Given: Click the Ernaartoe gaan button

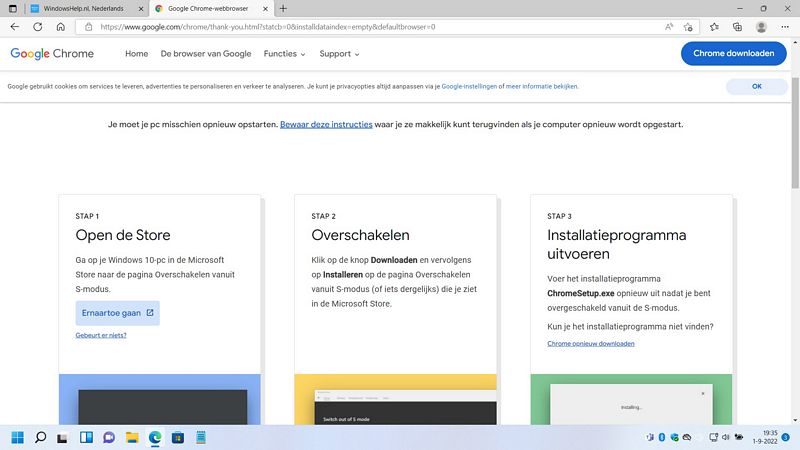Looking at the screenshot, I should 117,313.
